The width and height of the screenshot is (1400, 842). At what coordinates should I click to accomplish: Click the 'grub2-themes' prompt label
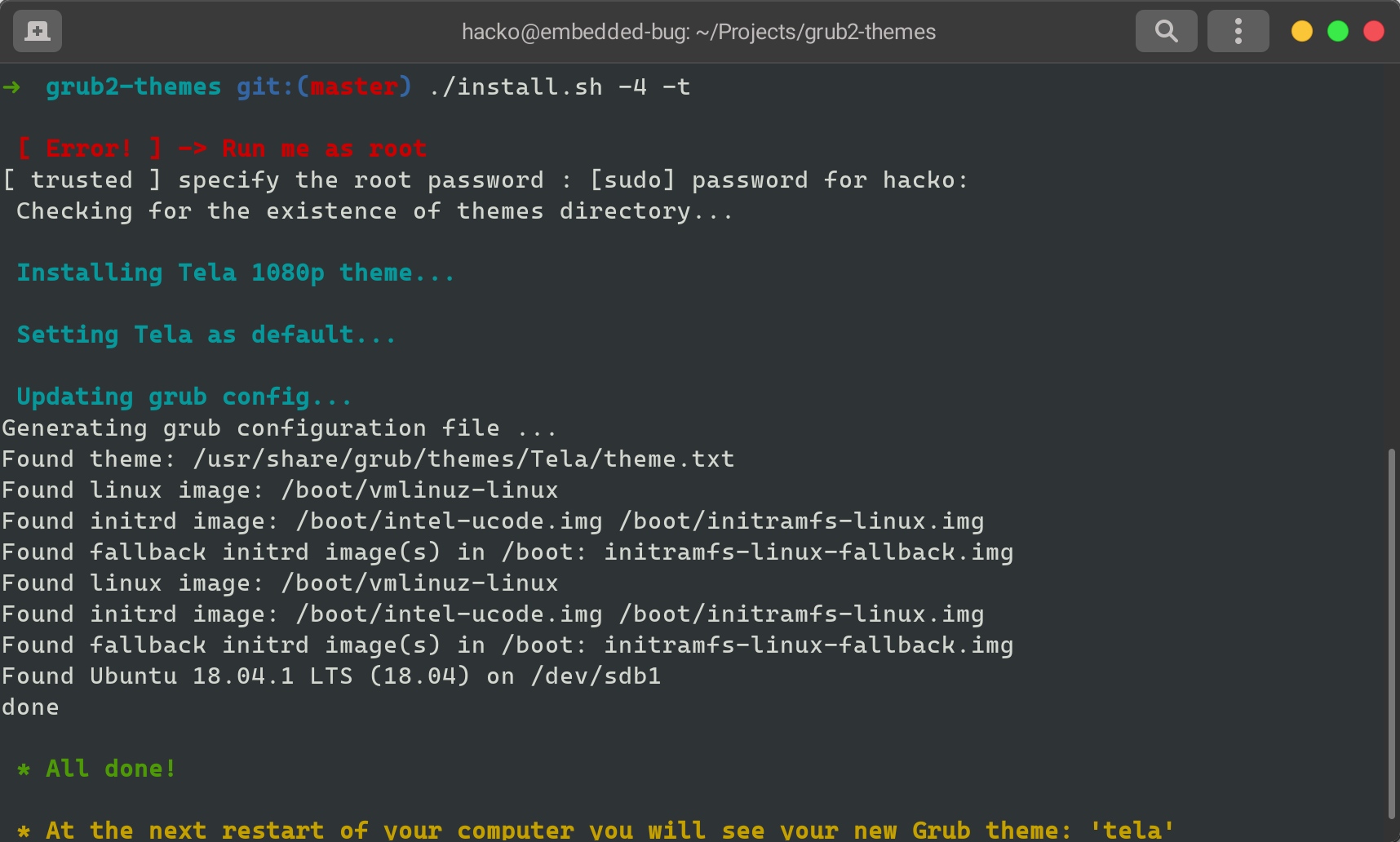pyautogui.click(x=133, y=86)
